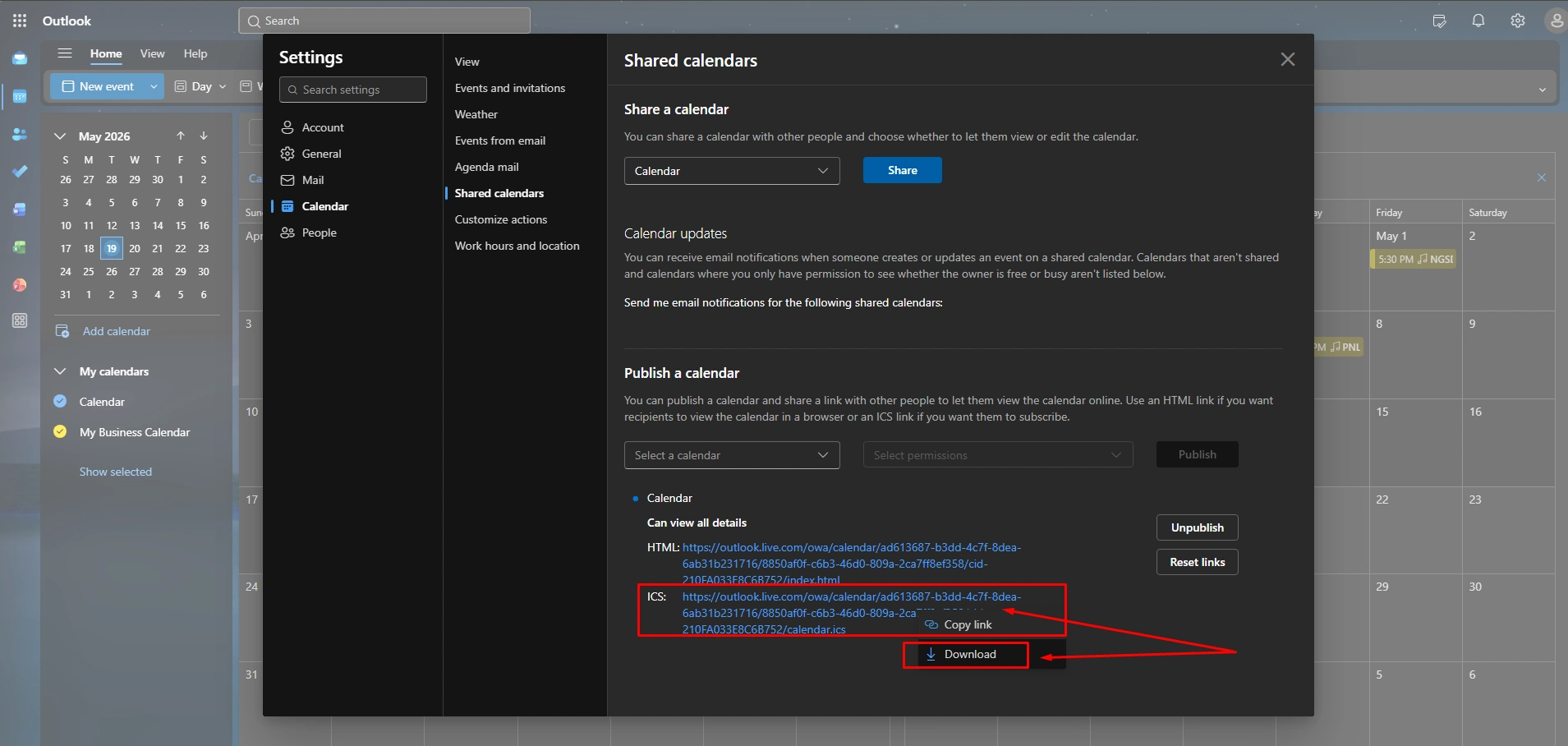Screen dimensions: 1568x746
Task: Open the Day view dropdown
Action: pyautogui.click(x=223, y=86)
